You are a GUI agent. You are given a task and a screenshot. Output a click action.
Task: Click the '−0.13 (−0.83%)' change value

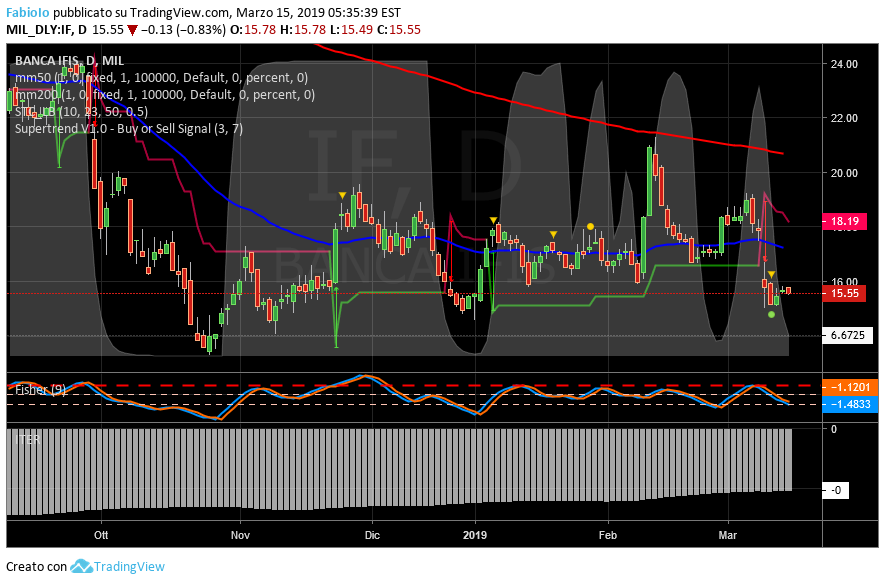[183, 29]
